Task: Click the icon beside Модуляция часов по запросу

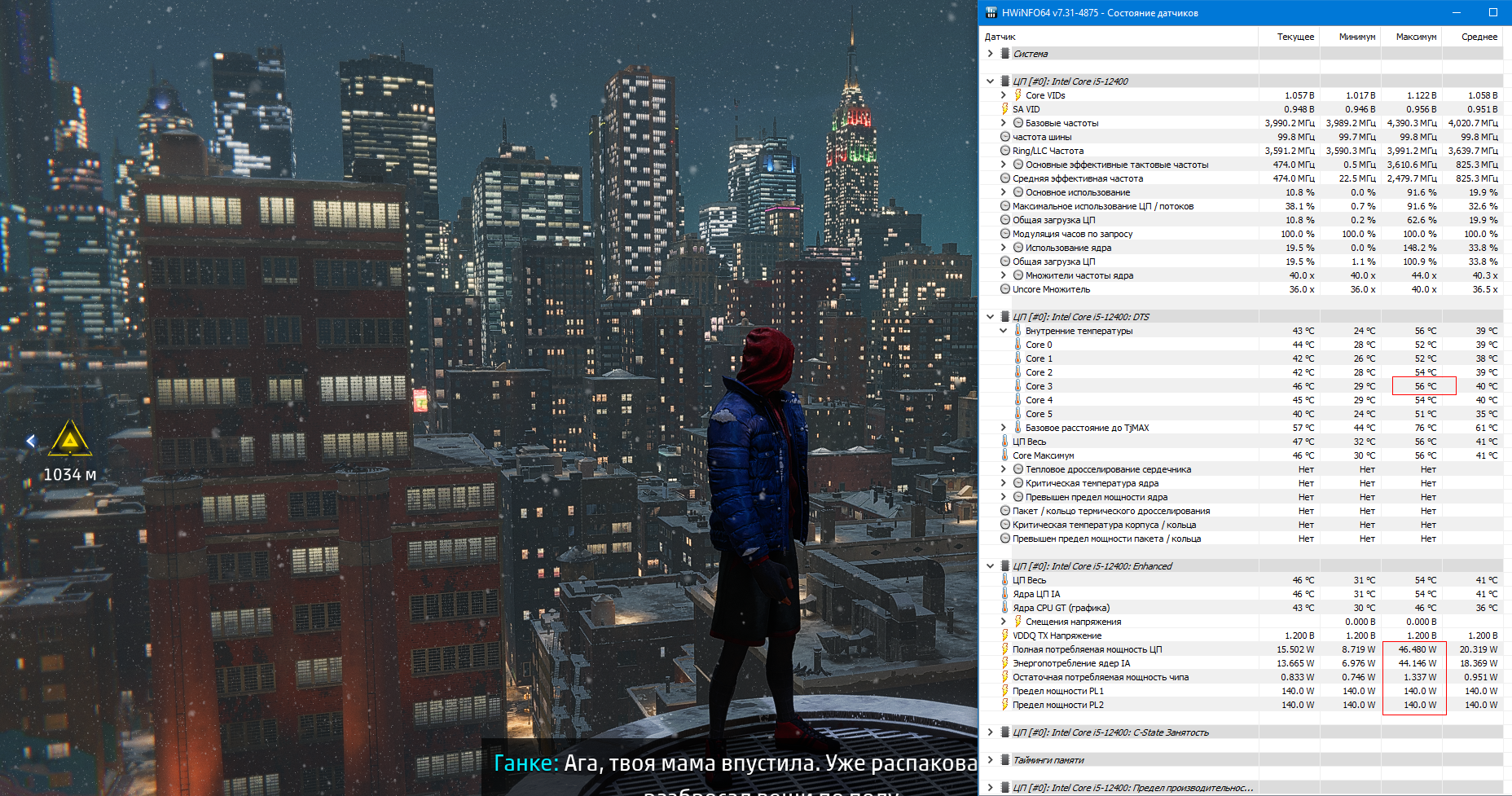Action: (x=1005, y=234)
